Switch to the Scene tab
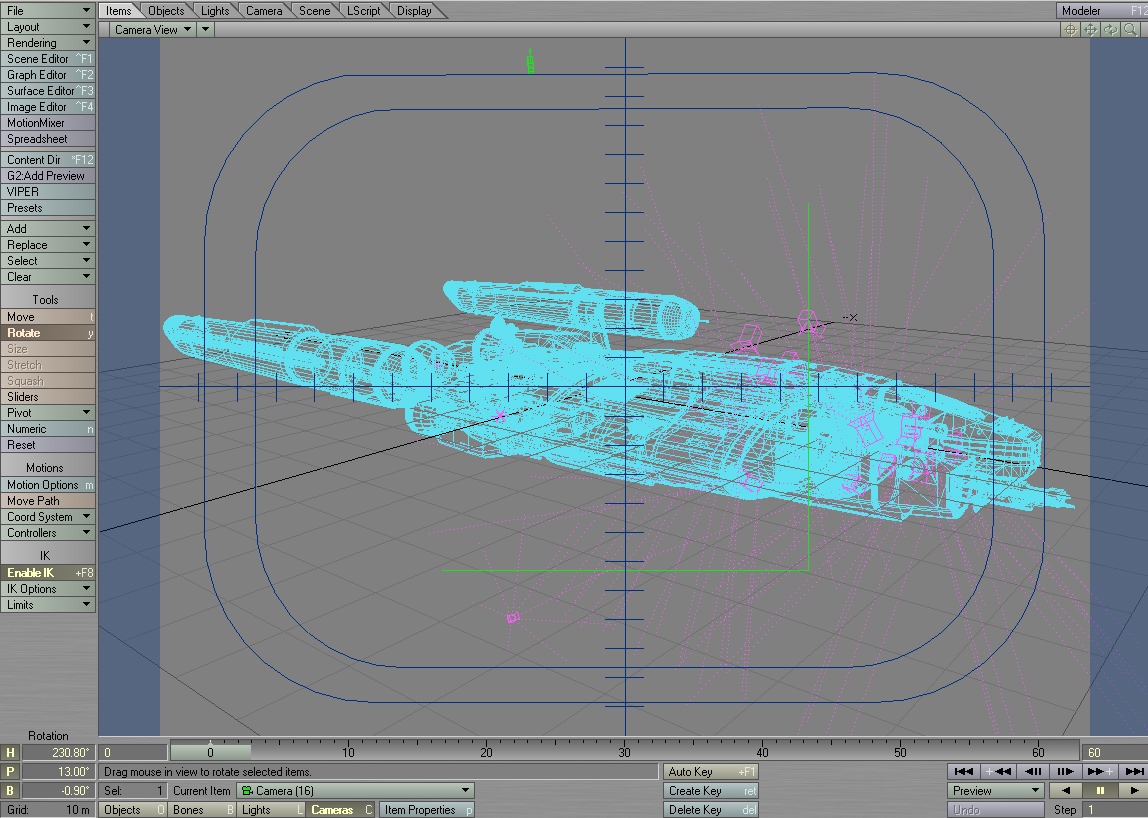The height and width of the screenshot is (818, 1148). 315,10
